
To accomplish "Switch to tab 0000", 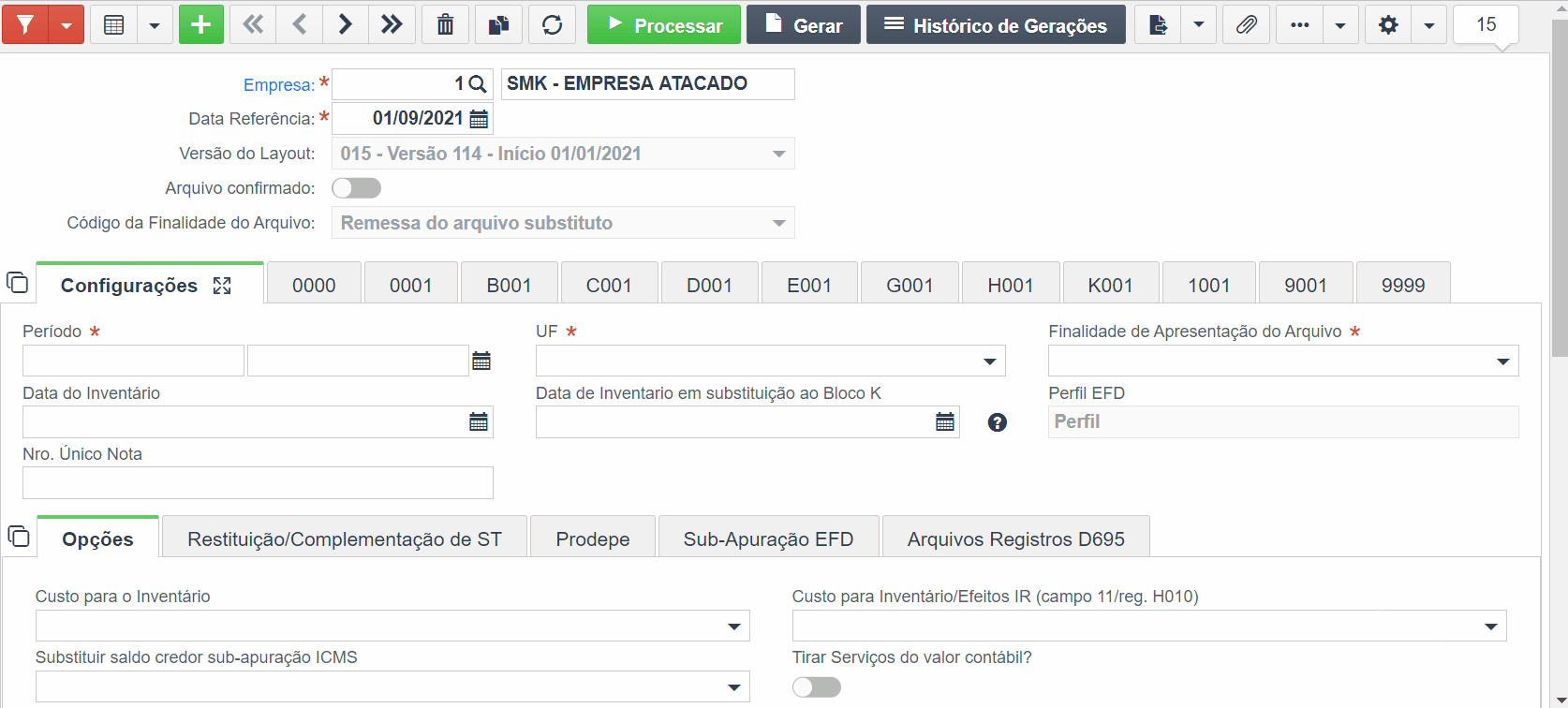I will tap(314, 285).
